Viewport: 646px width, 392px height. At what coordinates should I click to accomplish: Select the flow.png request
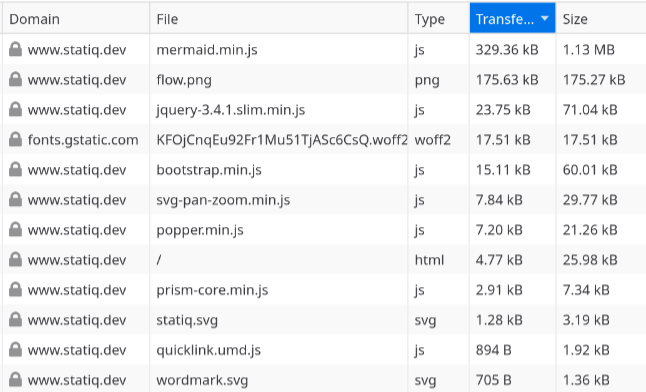click(184, 80)
